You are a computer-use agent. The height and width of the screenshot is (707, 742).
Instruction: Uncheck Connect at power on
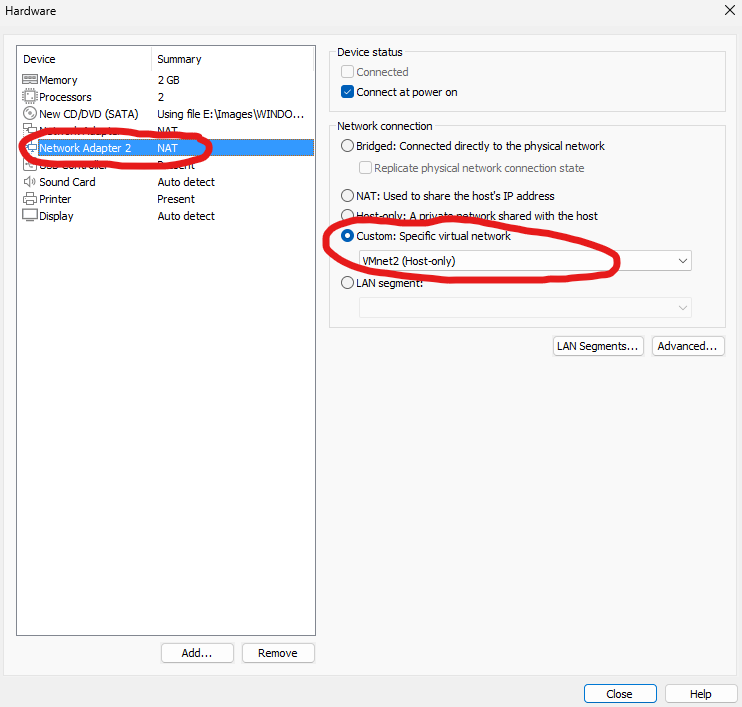click(x=348, y=92)
